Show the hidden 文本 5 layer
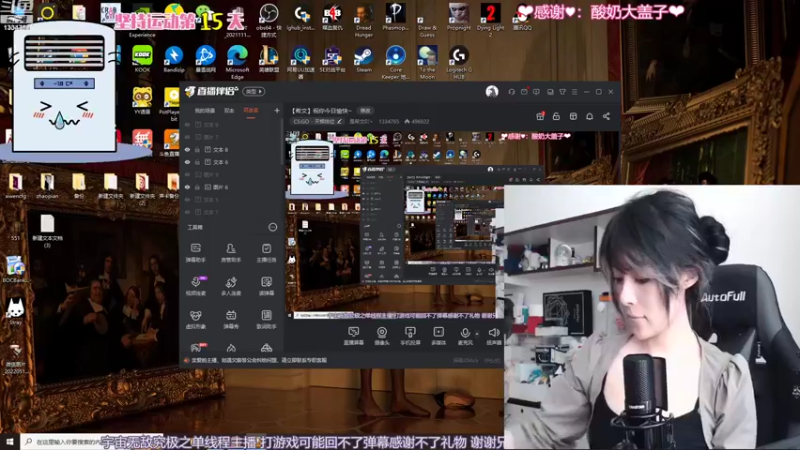This screenshot has height=450, width=800. click(x=187, y=200)
